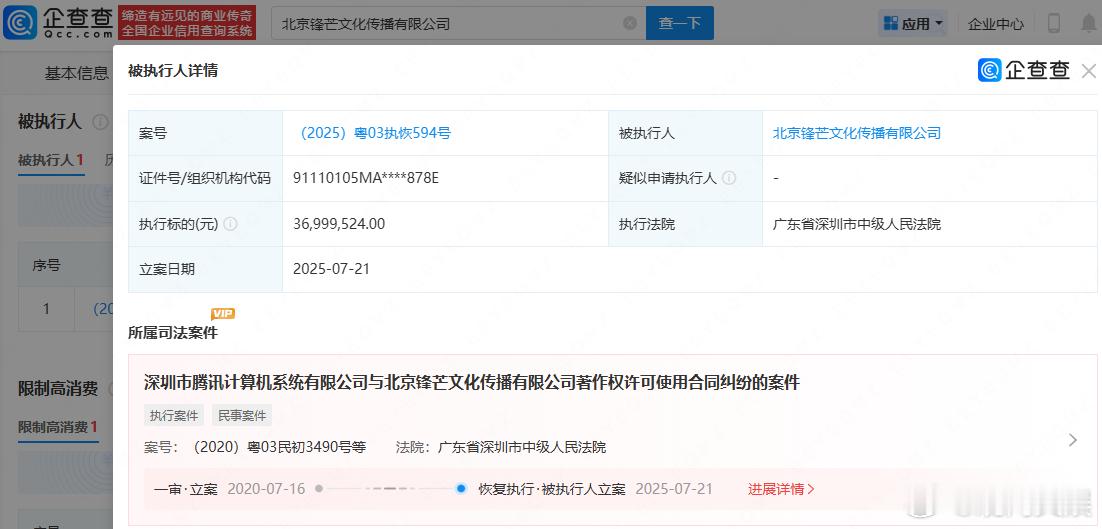Viewport: 1102px width, 529px height.
Task: Click info icon next to 疑似申请执行人
Action: pyautogui.click(x=729, y=178)
